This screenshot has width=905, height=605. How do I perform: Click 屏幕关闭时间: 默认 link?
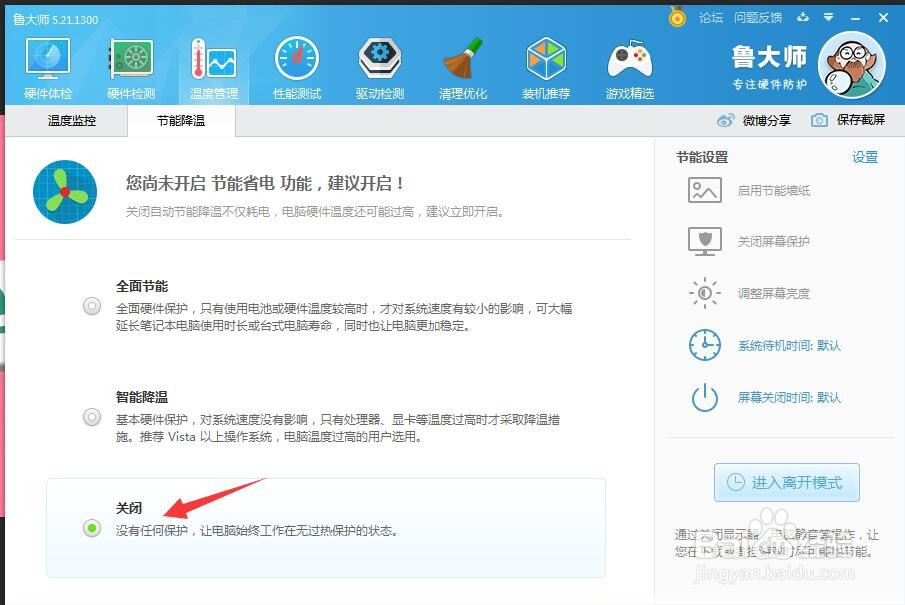pyautogui.click(x=789, y=398)
